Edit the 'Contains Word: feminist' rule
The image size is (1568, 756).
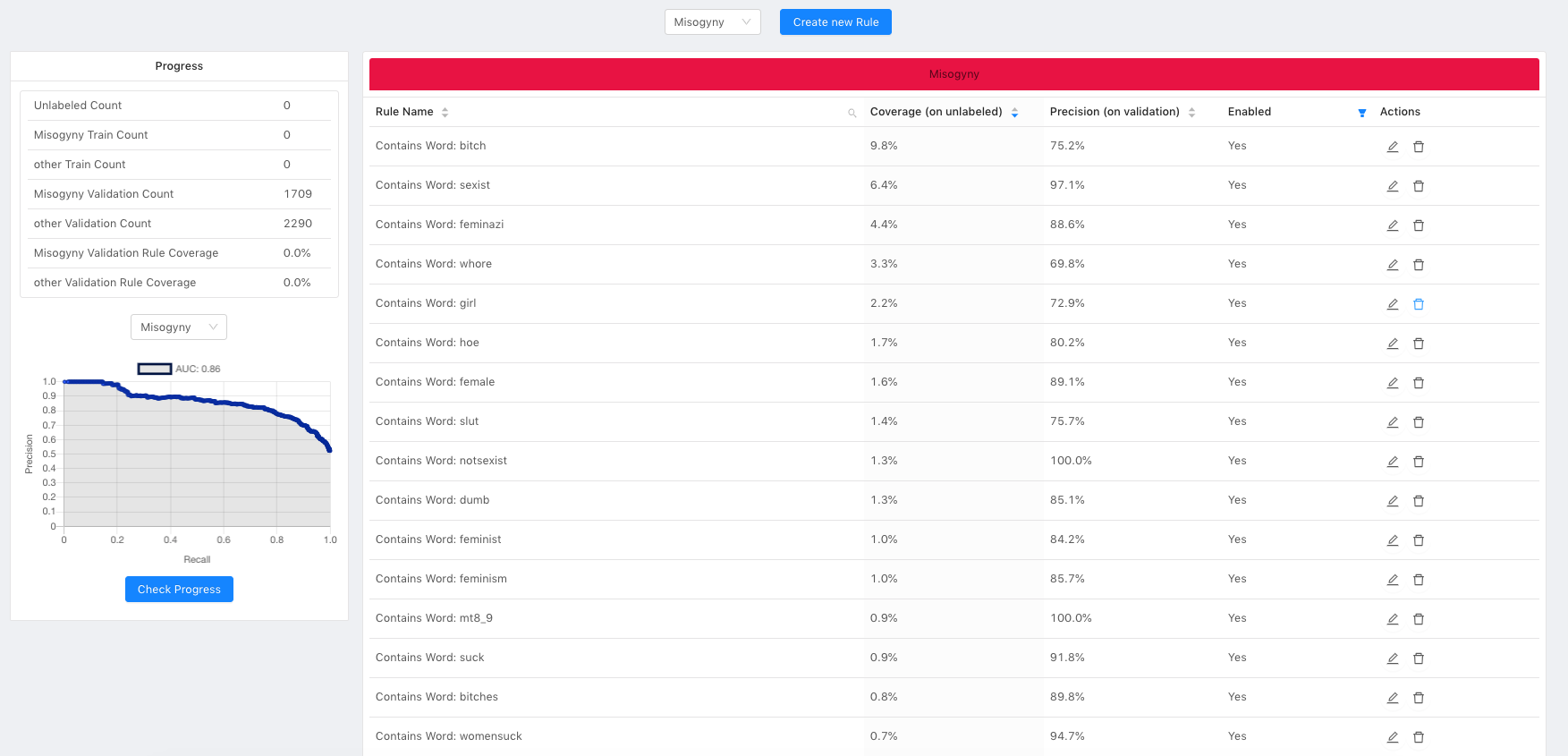click(x=1393, y=540)
